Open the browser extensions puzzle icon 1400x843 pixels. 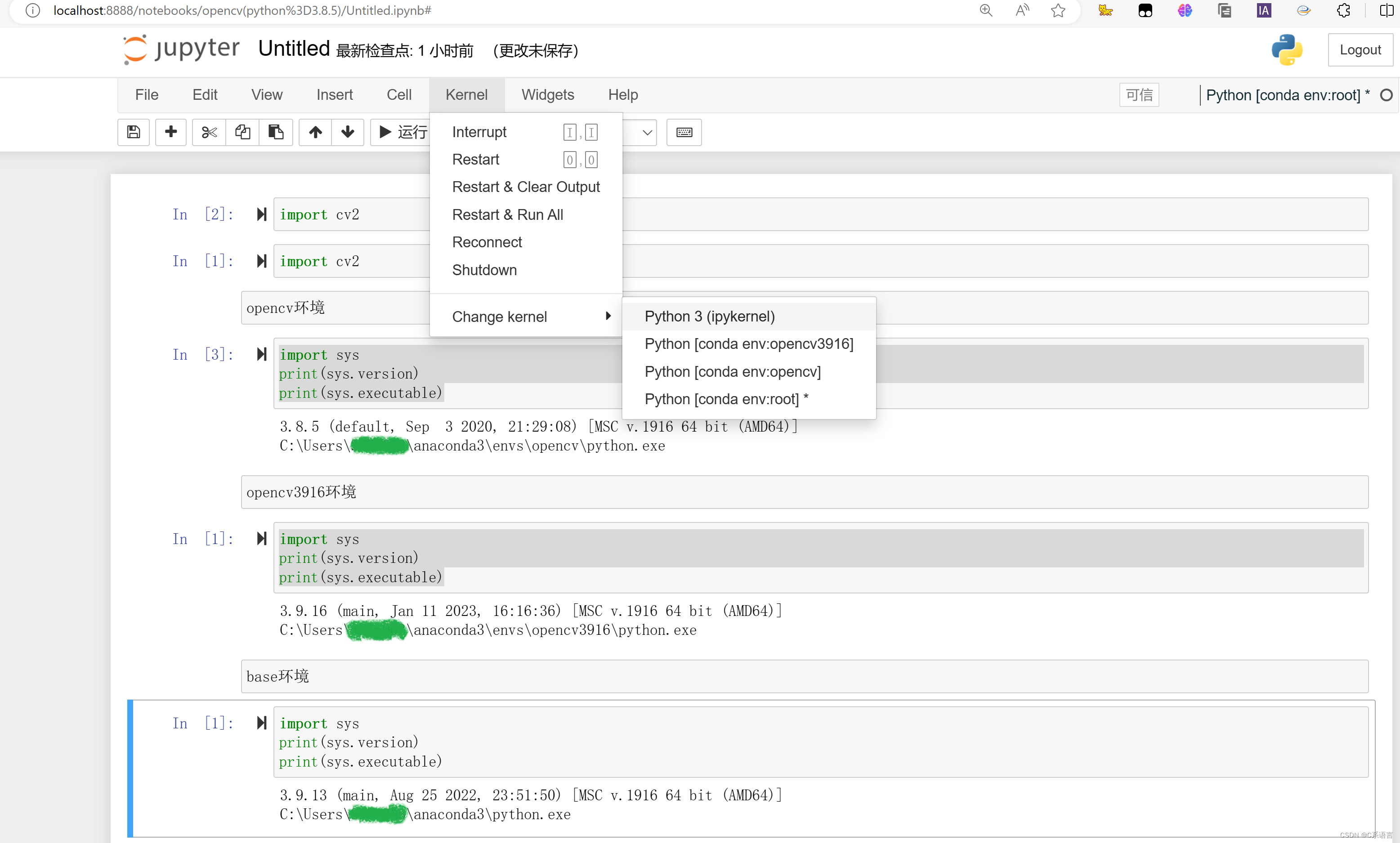(x=1344, y=10)
